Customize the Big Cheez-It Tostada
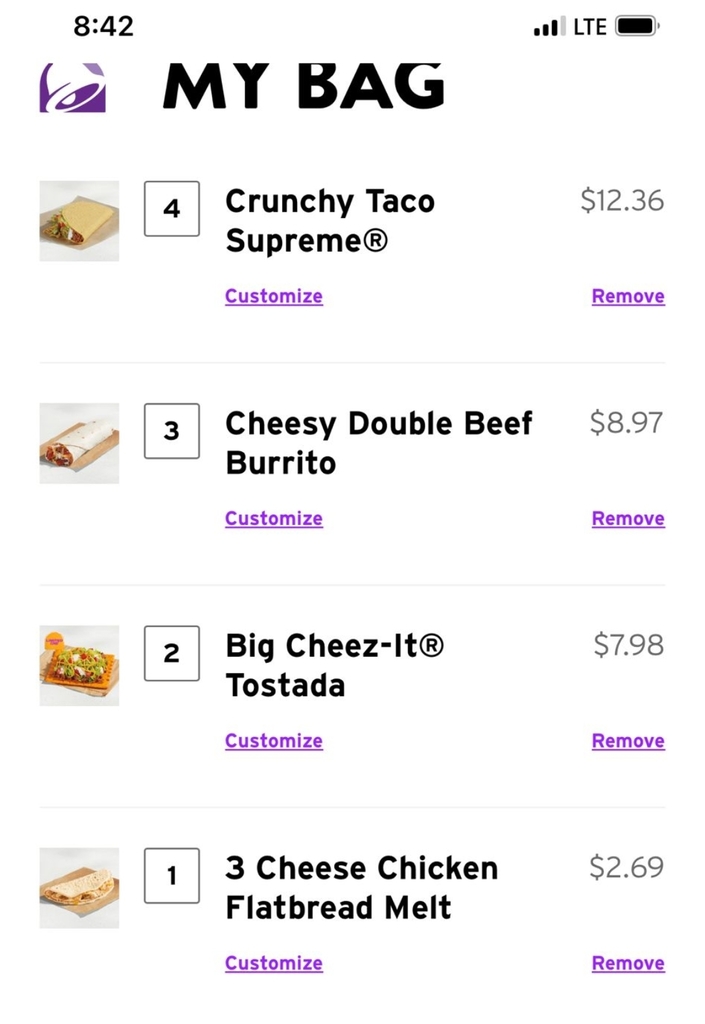The image size is (705, 1024). [273, 741]
